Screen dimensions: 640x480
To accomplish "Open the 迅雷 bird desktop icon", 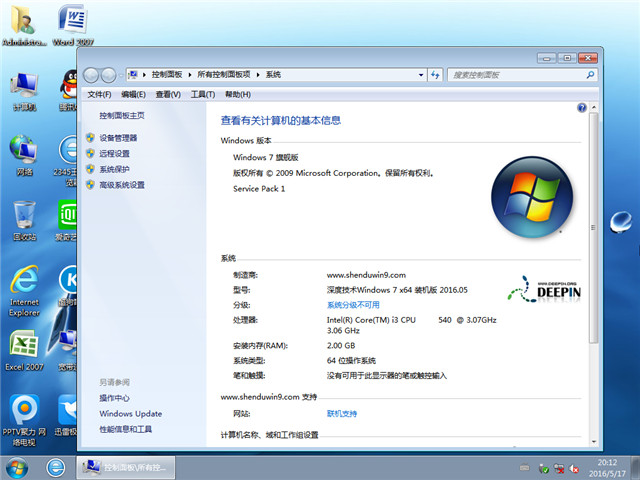I will (67, 416).
